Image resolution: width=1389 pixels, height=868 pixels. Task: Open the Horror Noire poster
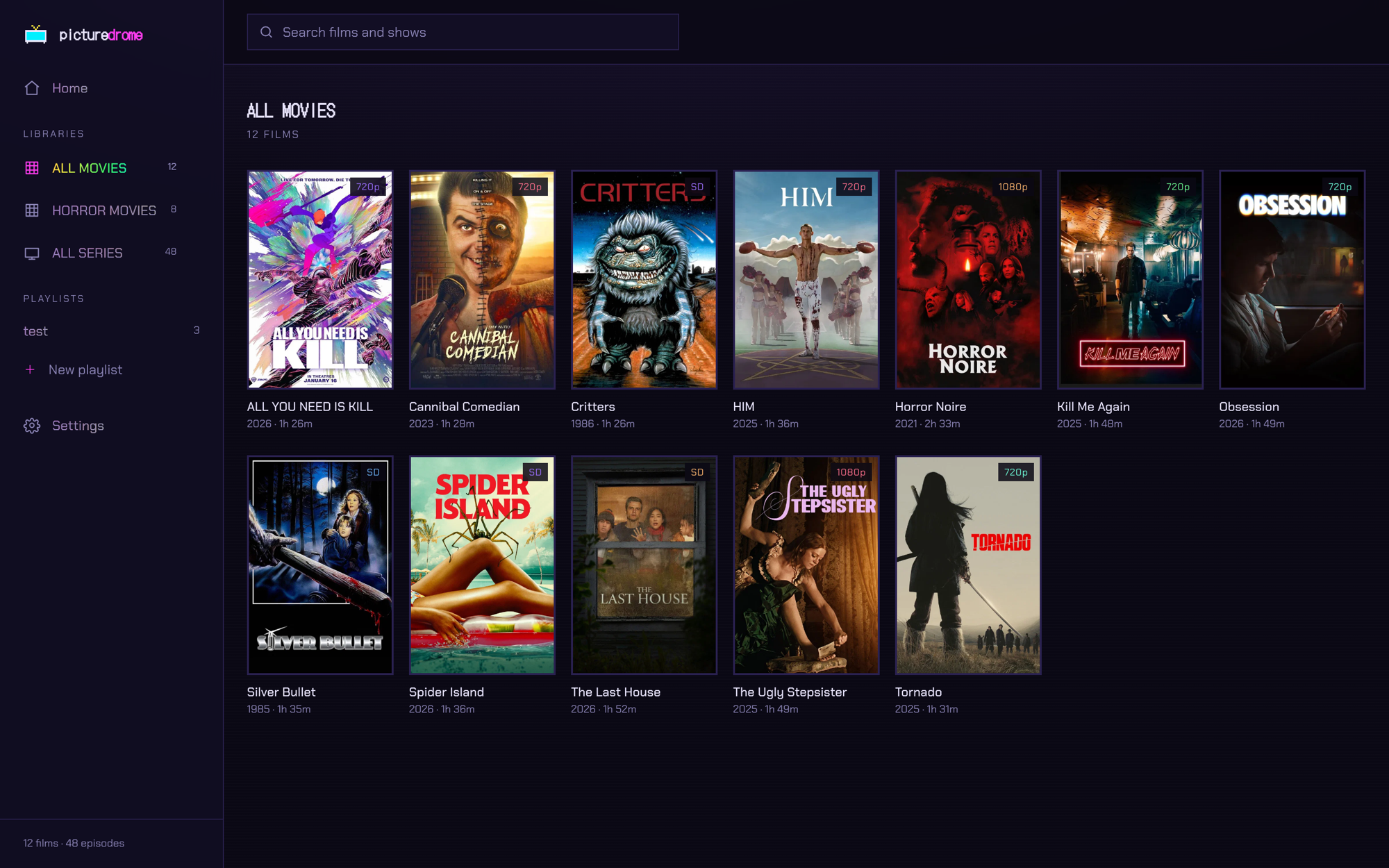968,280
